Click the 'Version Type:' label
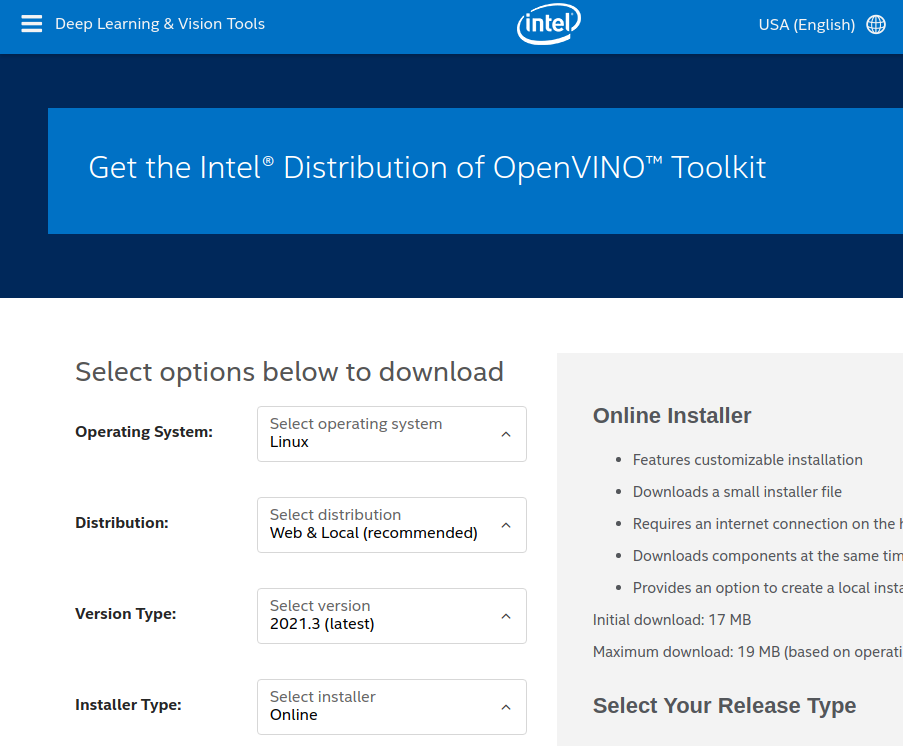 pyautogui.click(x=126, y=614)
